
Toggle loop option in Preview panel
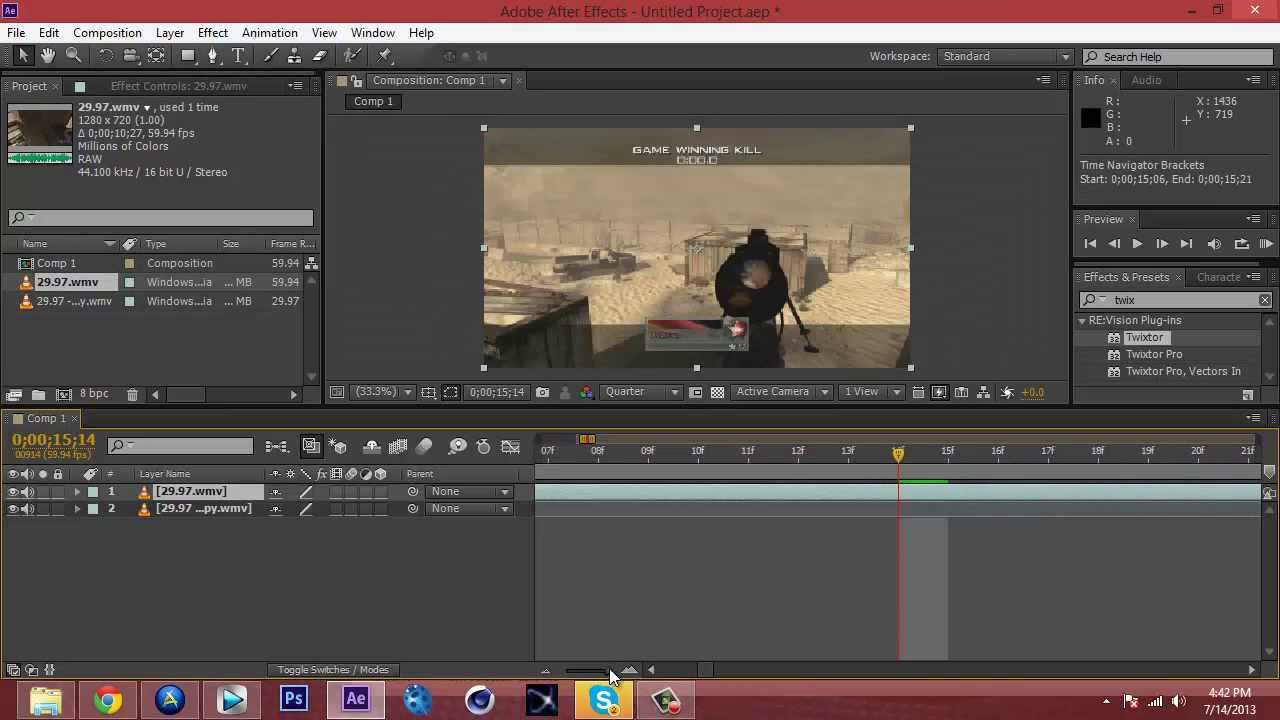click(x=1241, y=244)
